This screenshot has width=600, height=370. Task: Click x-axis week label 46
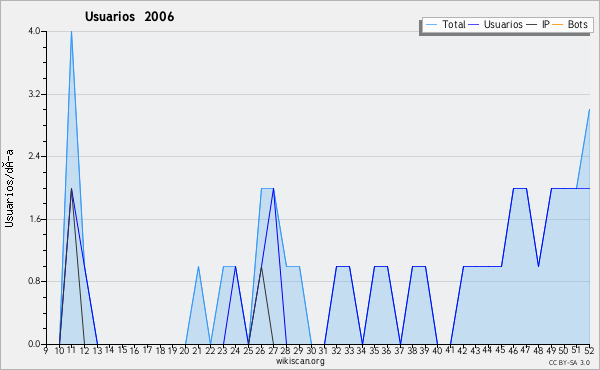point(513,350)
